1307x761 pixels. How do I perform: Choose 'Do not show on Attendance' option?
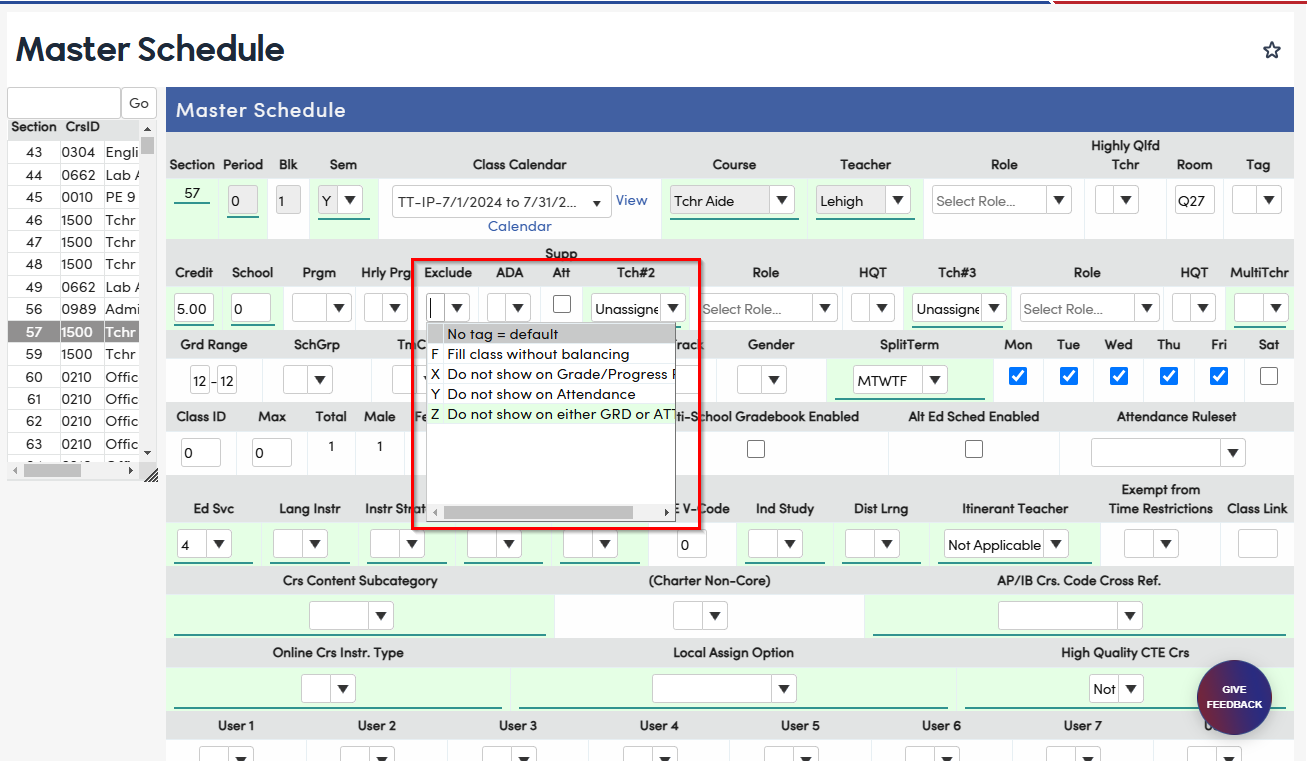[x=551, y=394]
